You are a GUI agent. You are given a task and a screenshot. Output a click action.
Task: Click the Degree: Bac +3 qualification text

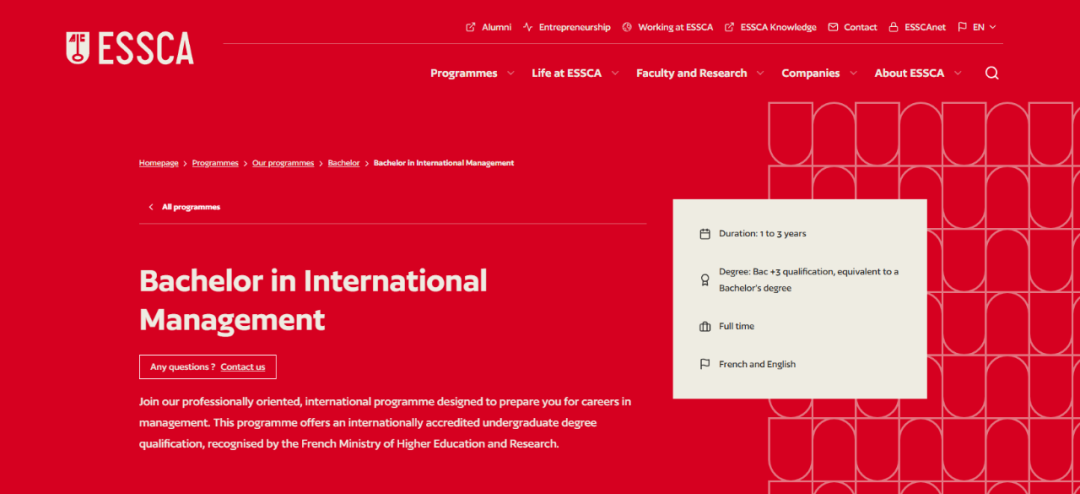tap(809, 280)
